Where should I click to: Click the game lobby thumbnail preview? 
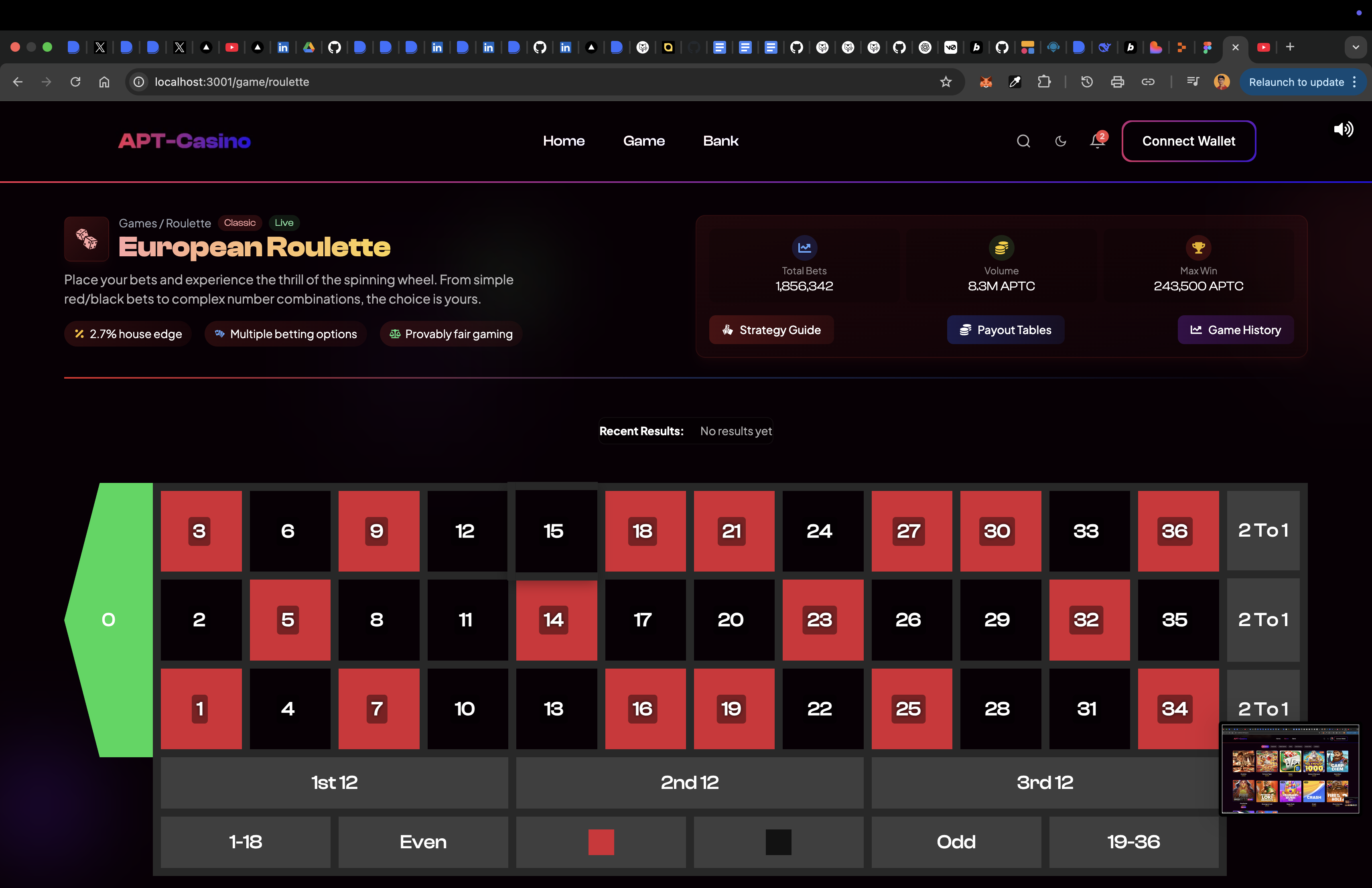tap(1290, 769)
